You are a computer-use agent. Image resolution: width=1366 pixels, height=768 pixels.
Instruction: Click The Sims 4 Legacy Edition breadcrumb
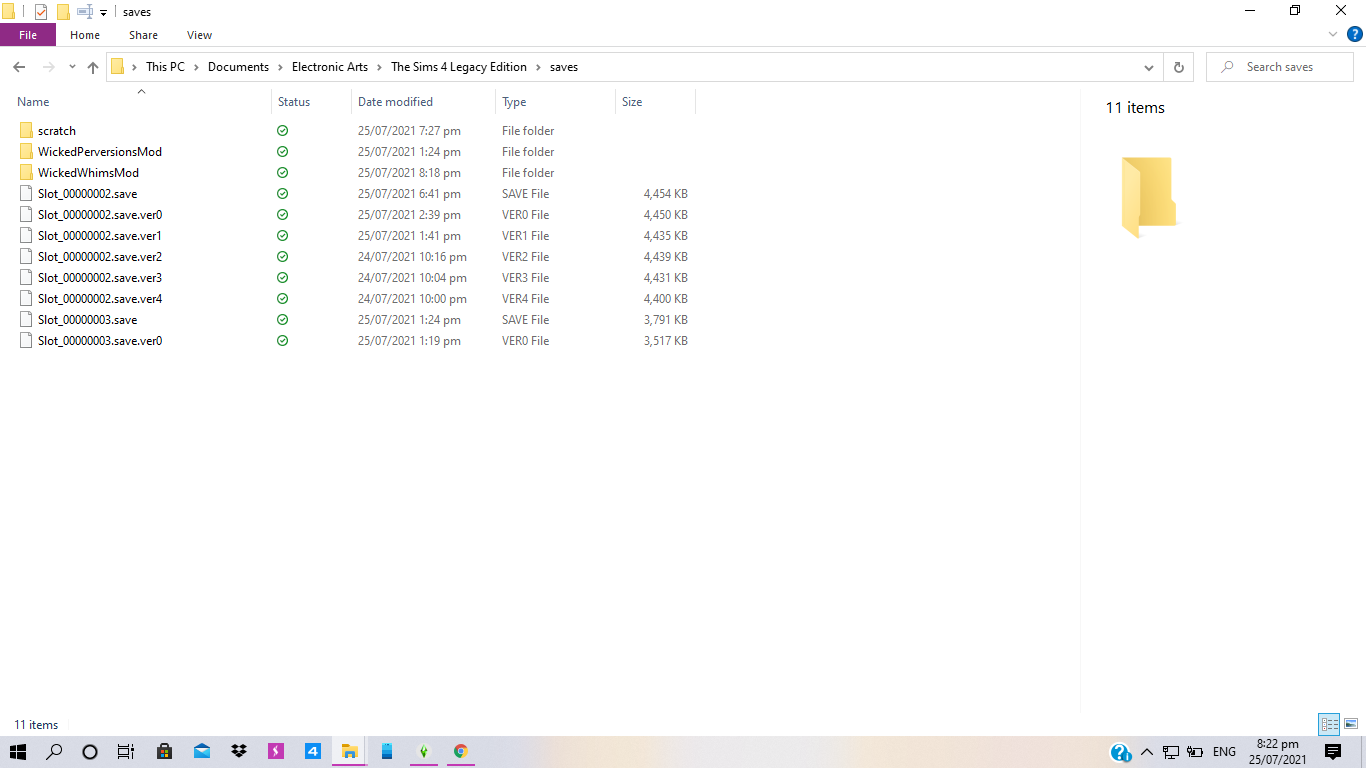coord(459,67)
